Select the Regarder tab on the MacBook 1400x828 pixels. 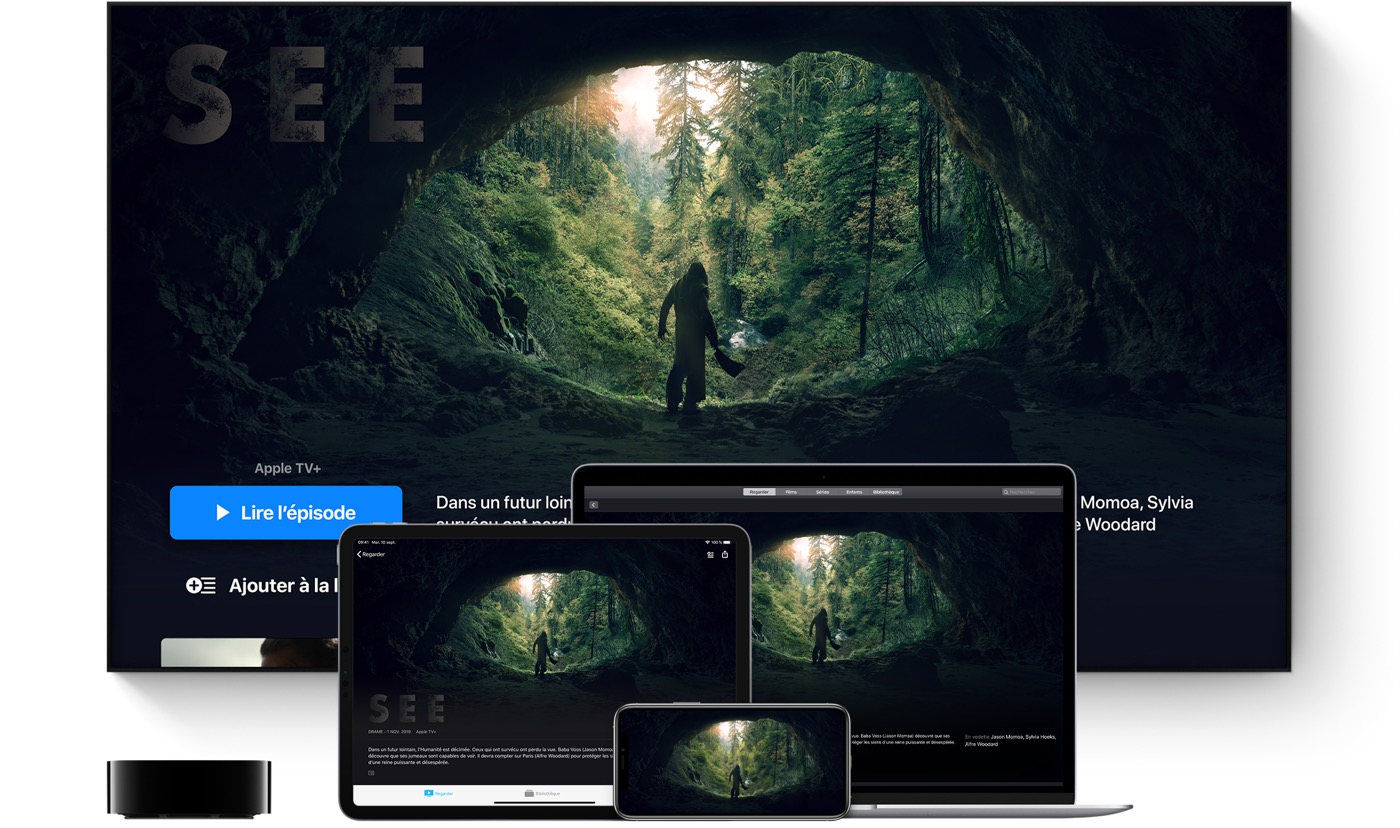759,492
